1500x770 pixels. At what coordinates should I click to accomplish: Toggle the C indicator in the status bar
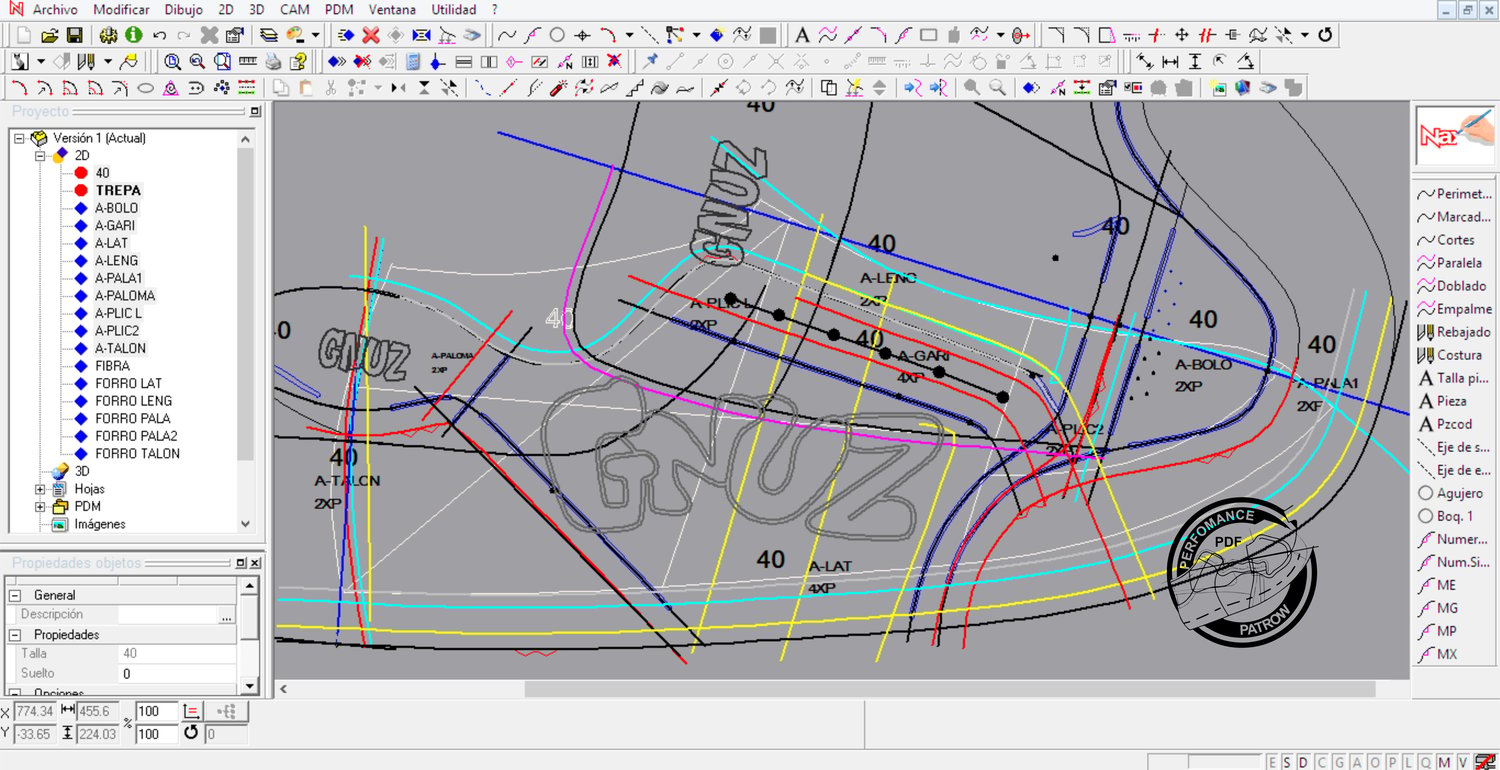[1320, 762]
